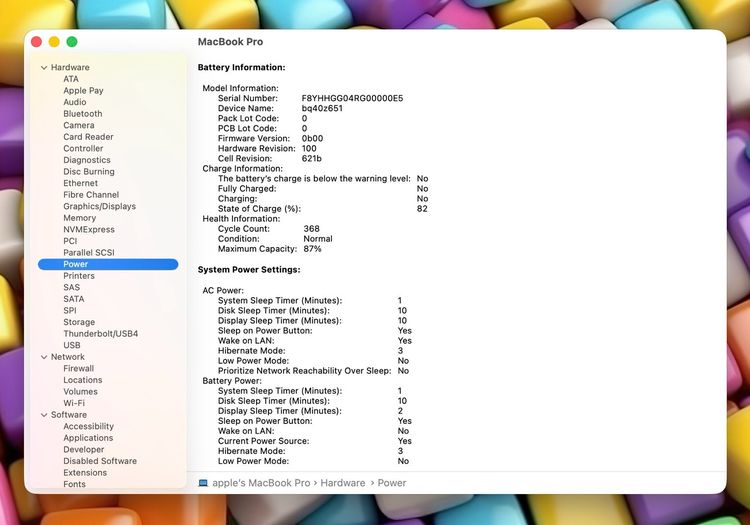Open Graphics/Displays info
The width and height of the screenshot is (750, 525).
[99, 207]
